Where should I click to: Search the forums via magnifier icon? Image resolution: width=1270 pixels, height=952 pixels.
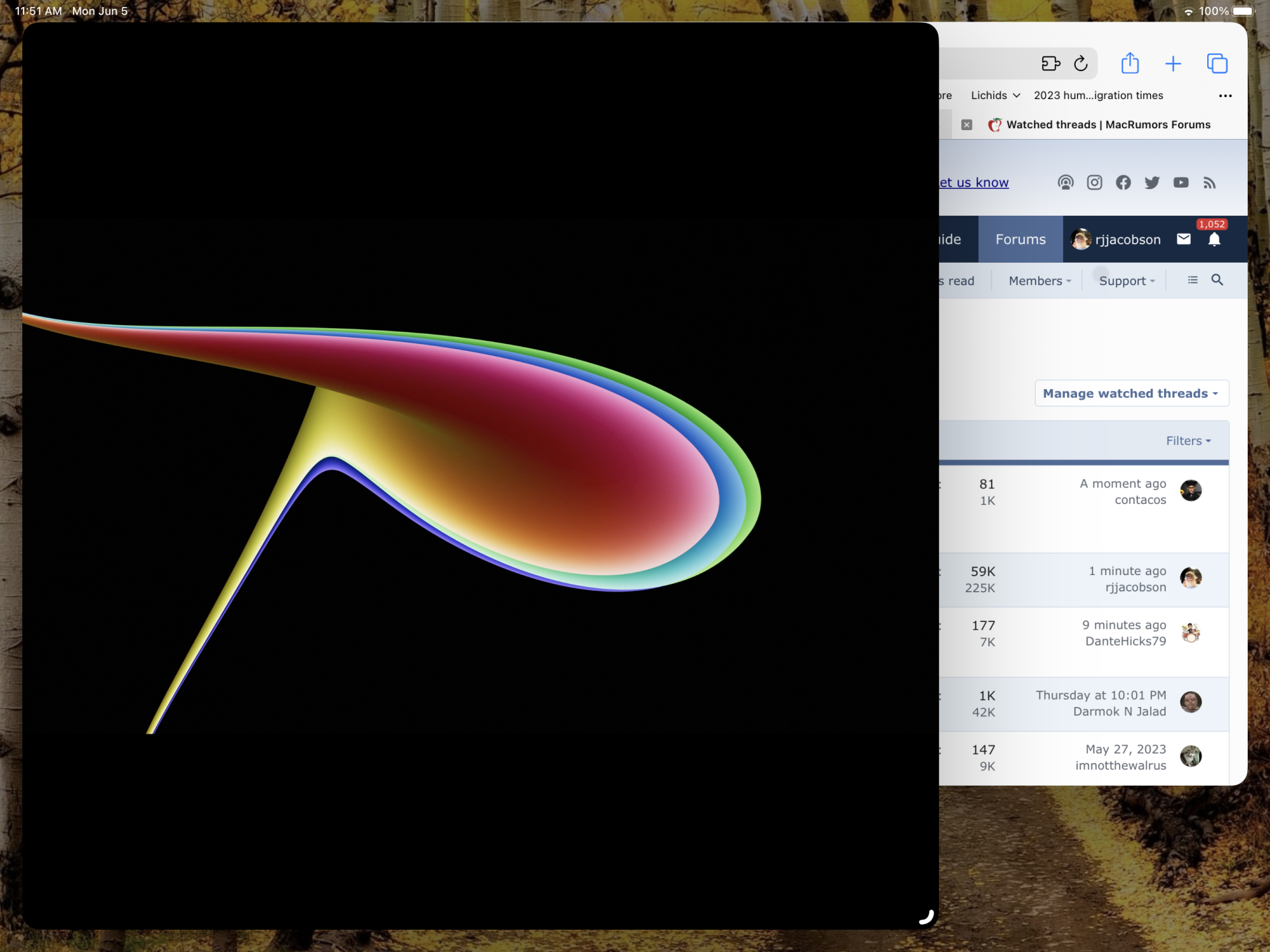(x=1217, y=280)
